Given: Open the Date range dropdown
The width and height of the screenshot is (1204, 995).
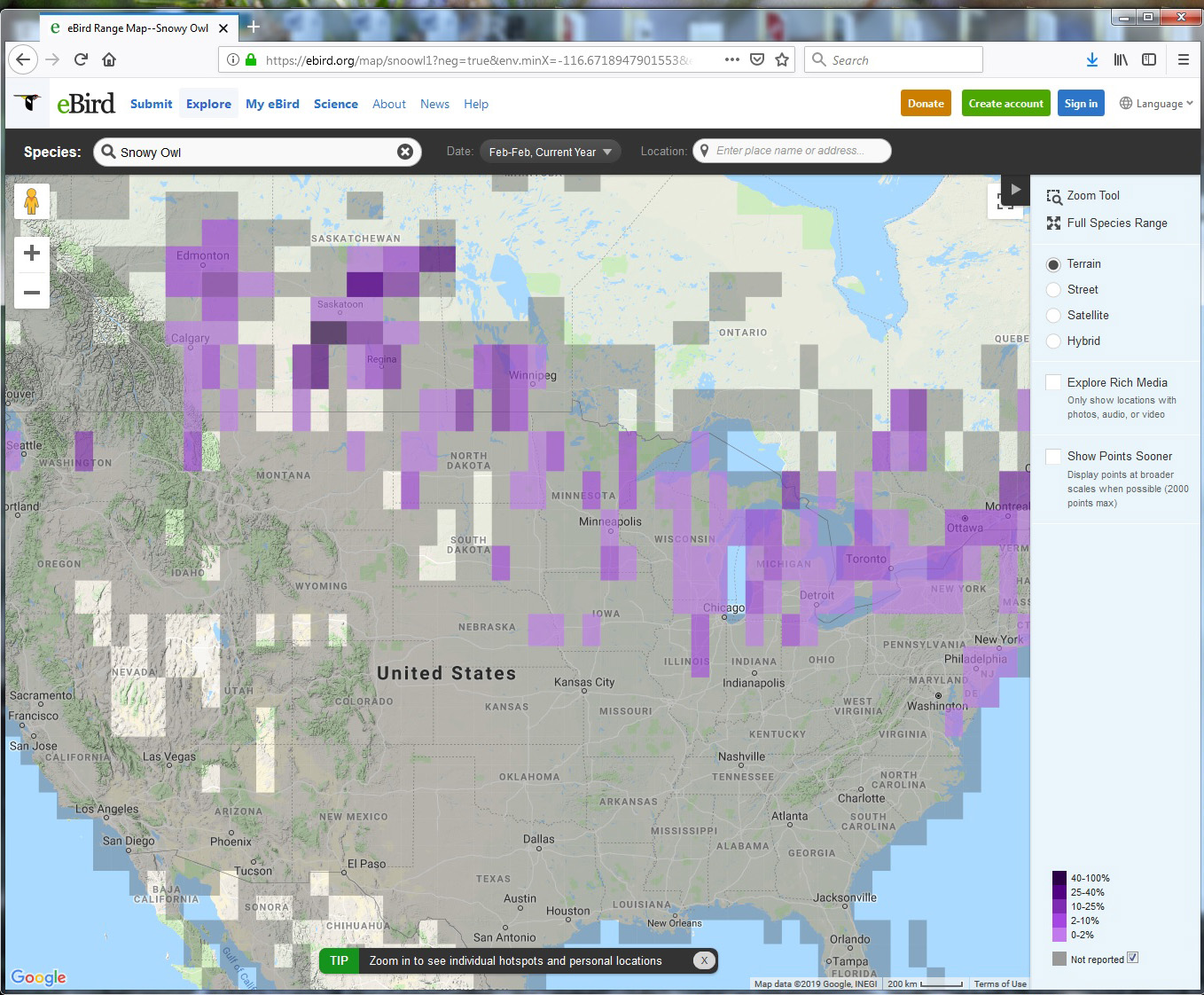Looking at the screenshot, I should point(550,152).
